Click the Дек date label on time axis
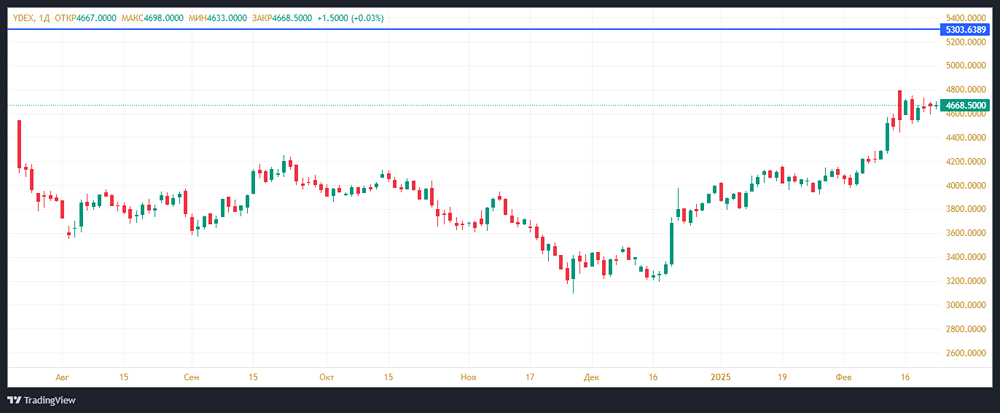 [591, 377]
